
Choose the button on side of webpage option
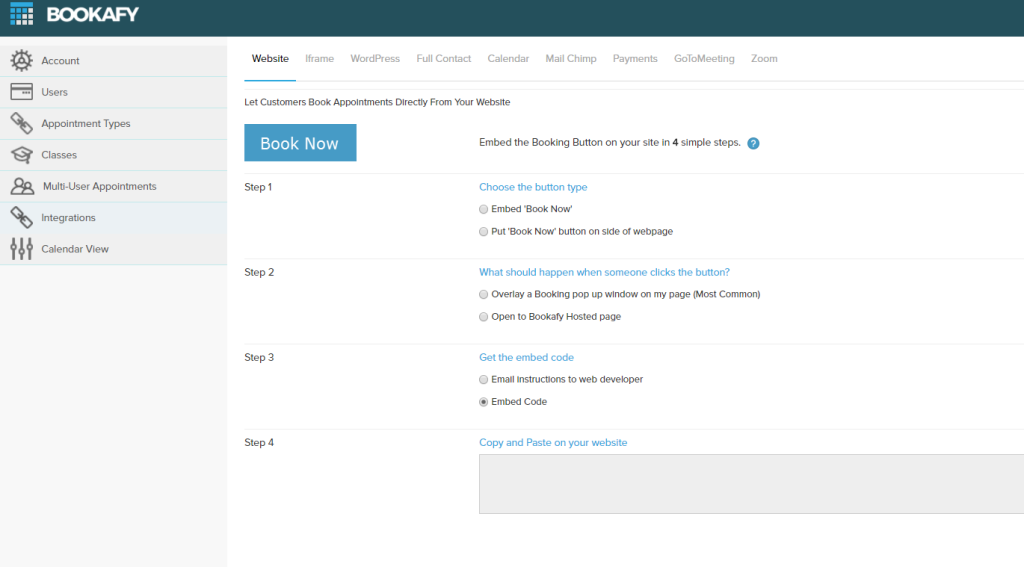[x=483, y=231]
